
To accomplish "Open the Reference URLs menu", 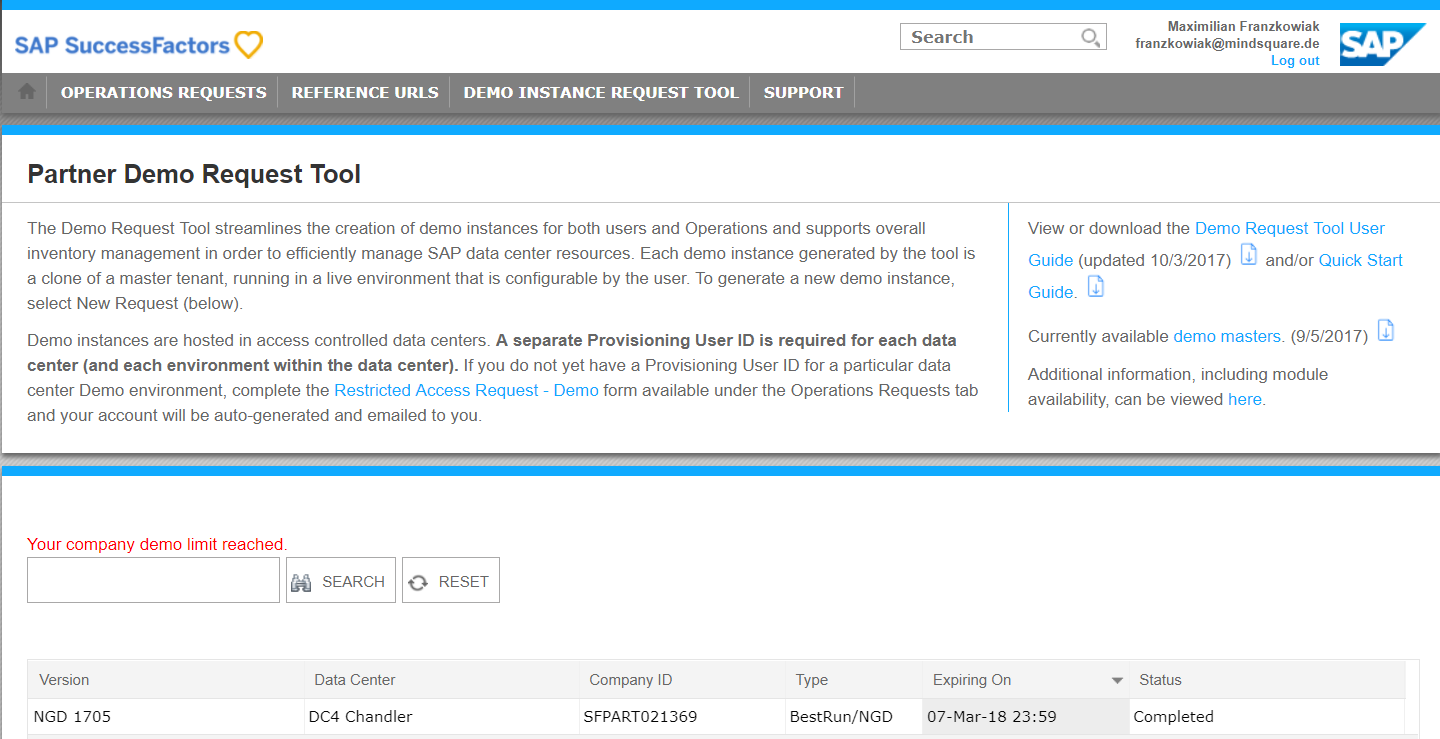I will (x=365, y=92).
